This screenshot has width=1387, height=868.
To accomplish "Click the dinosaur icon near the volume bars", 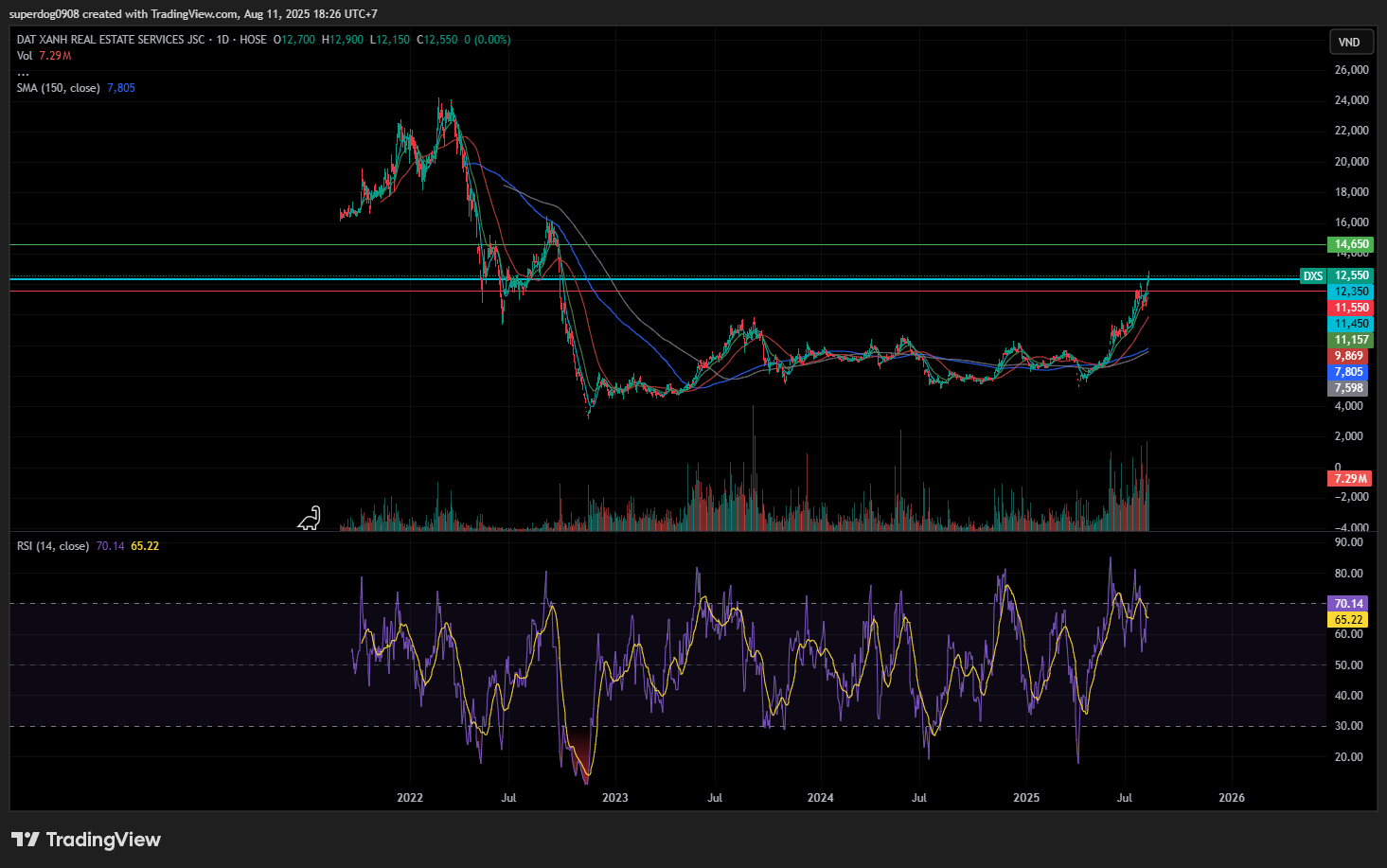I will click(x=310, y=518).
